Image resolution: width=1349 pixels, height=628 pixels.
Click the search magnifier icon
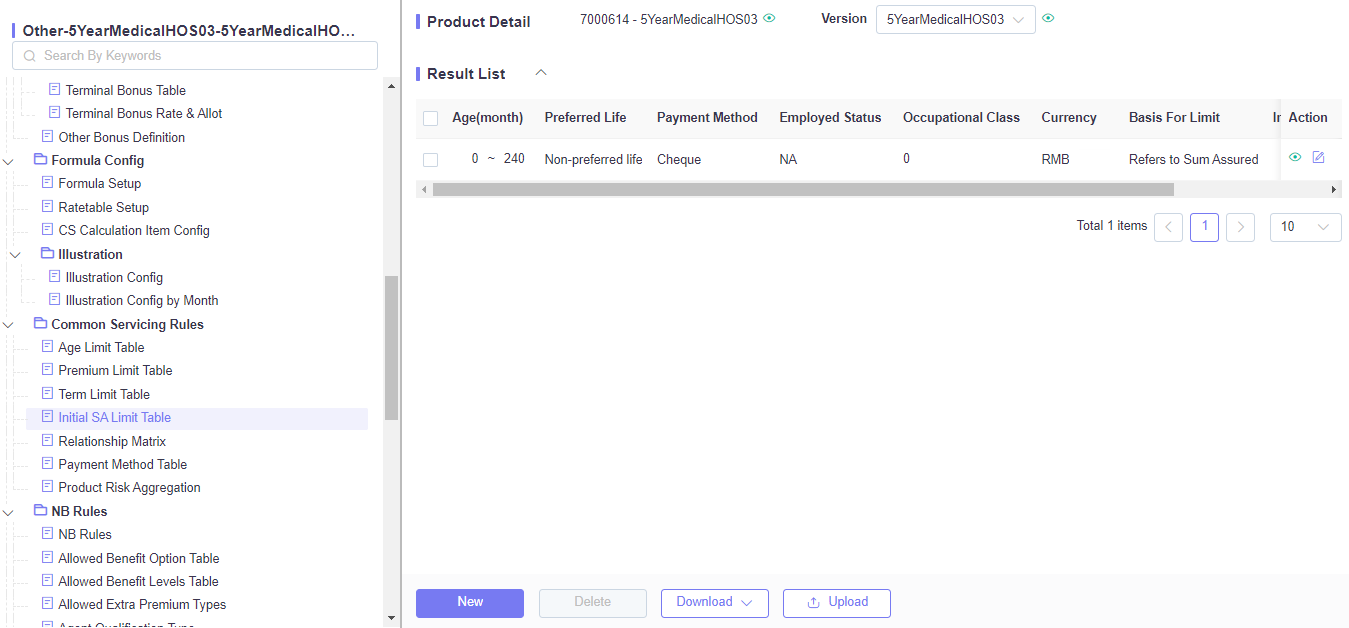coord(30,56)
